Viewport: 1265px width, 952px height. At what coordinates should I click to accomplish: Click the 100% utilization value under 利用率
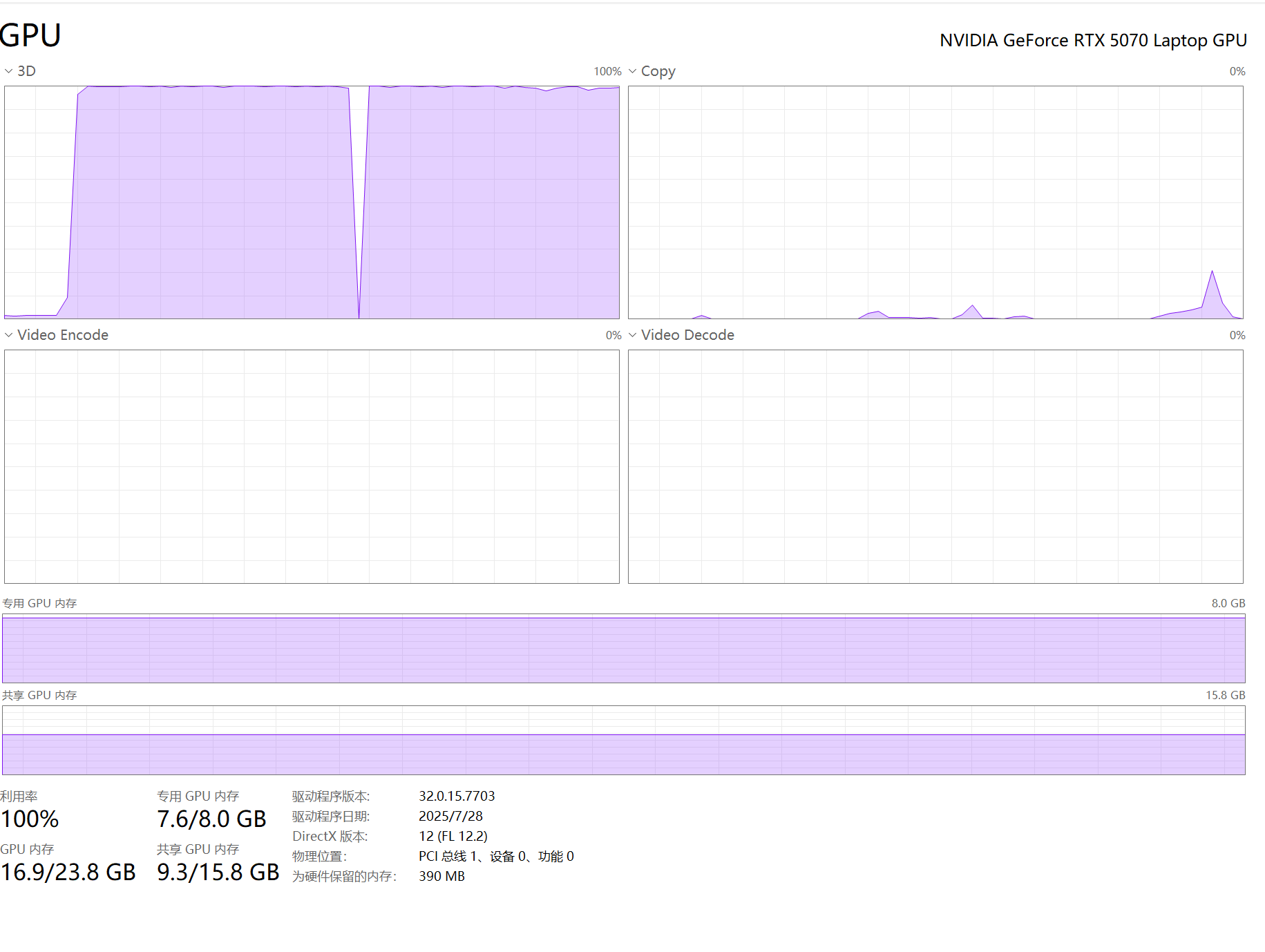pyautogui.click(x=30, y=819)
